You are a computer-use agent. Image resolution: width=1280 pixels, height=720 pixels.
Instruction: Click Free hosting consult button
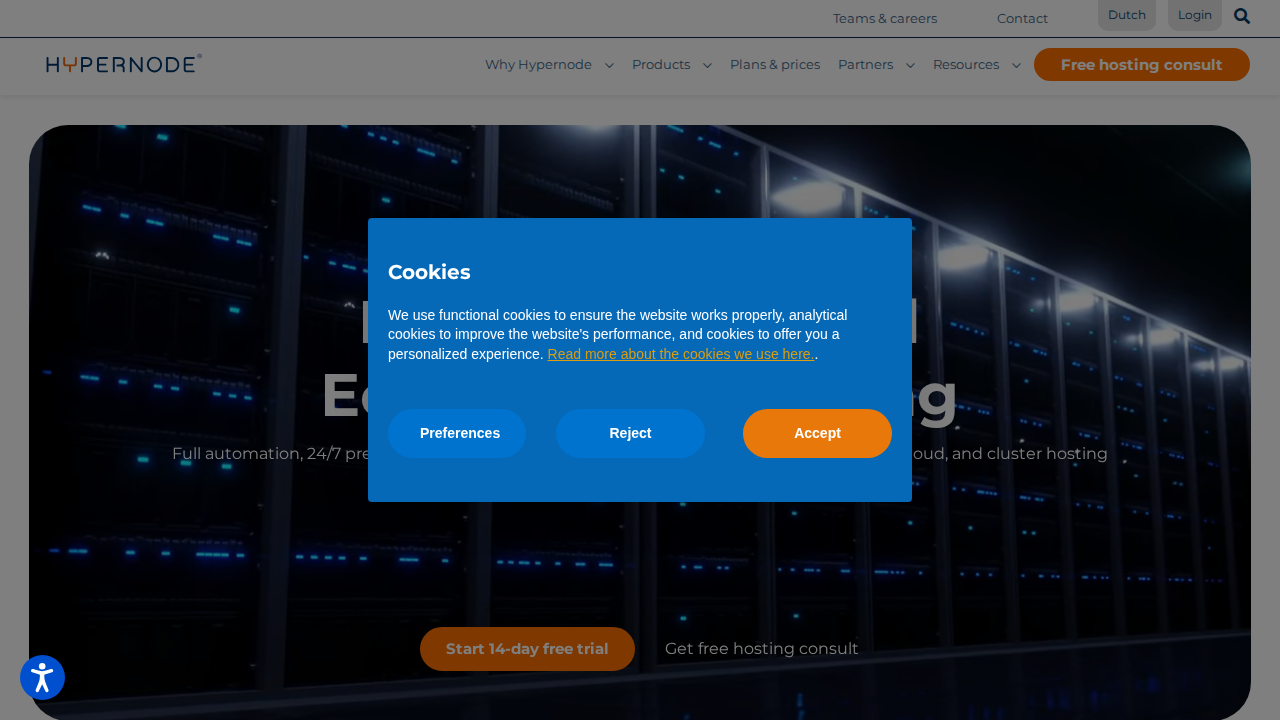[1142, 65]
